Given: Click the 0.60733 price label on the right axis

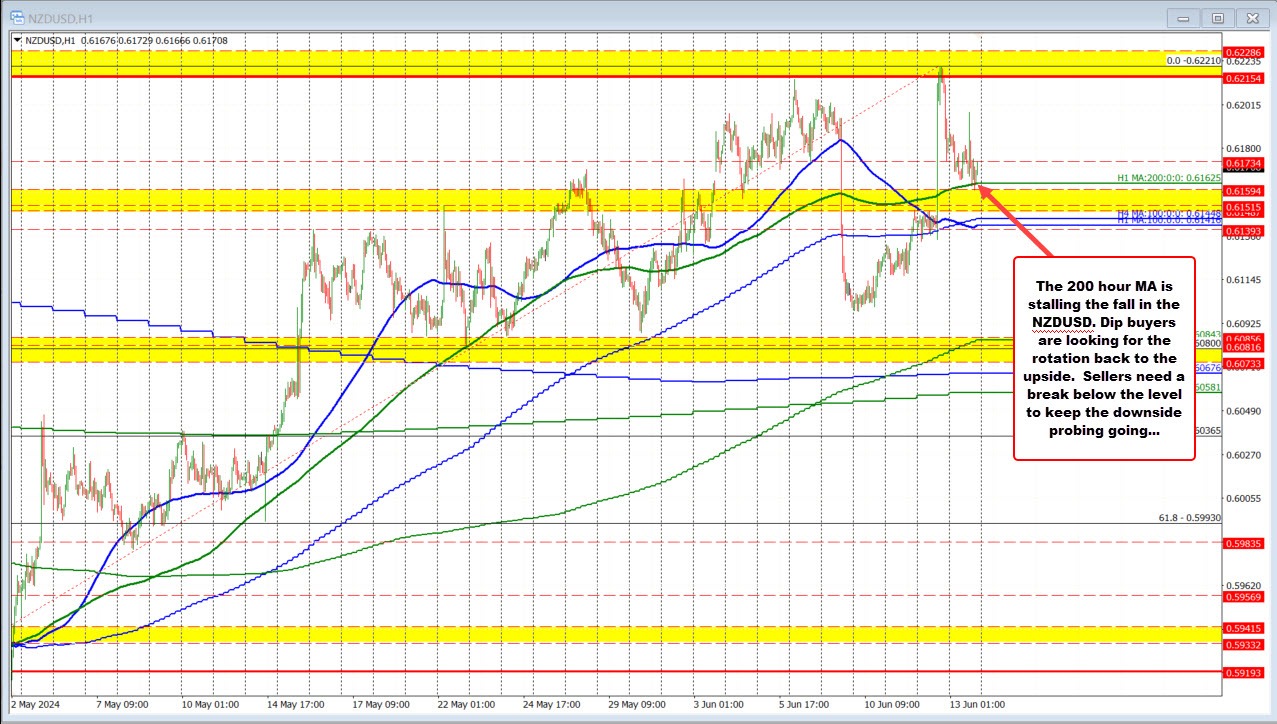Looking at the screenshot, I should tap(1243, 364).
